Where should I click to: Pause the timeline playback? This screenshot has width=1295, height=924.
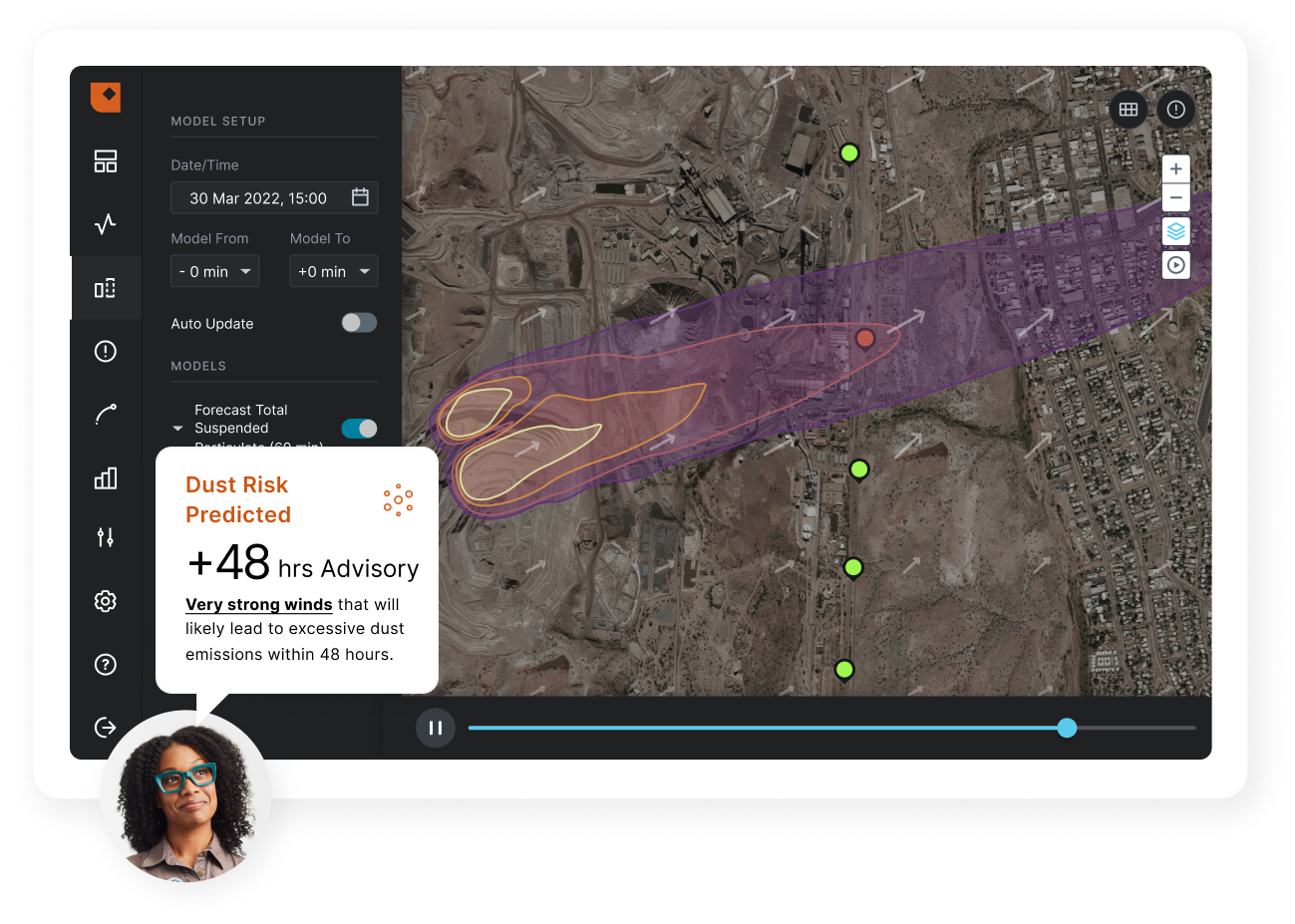[x=436, y=728]
